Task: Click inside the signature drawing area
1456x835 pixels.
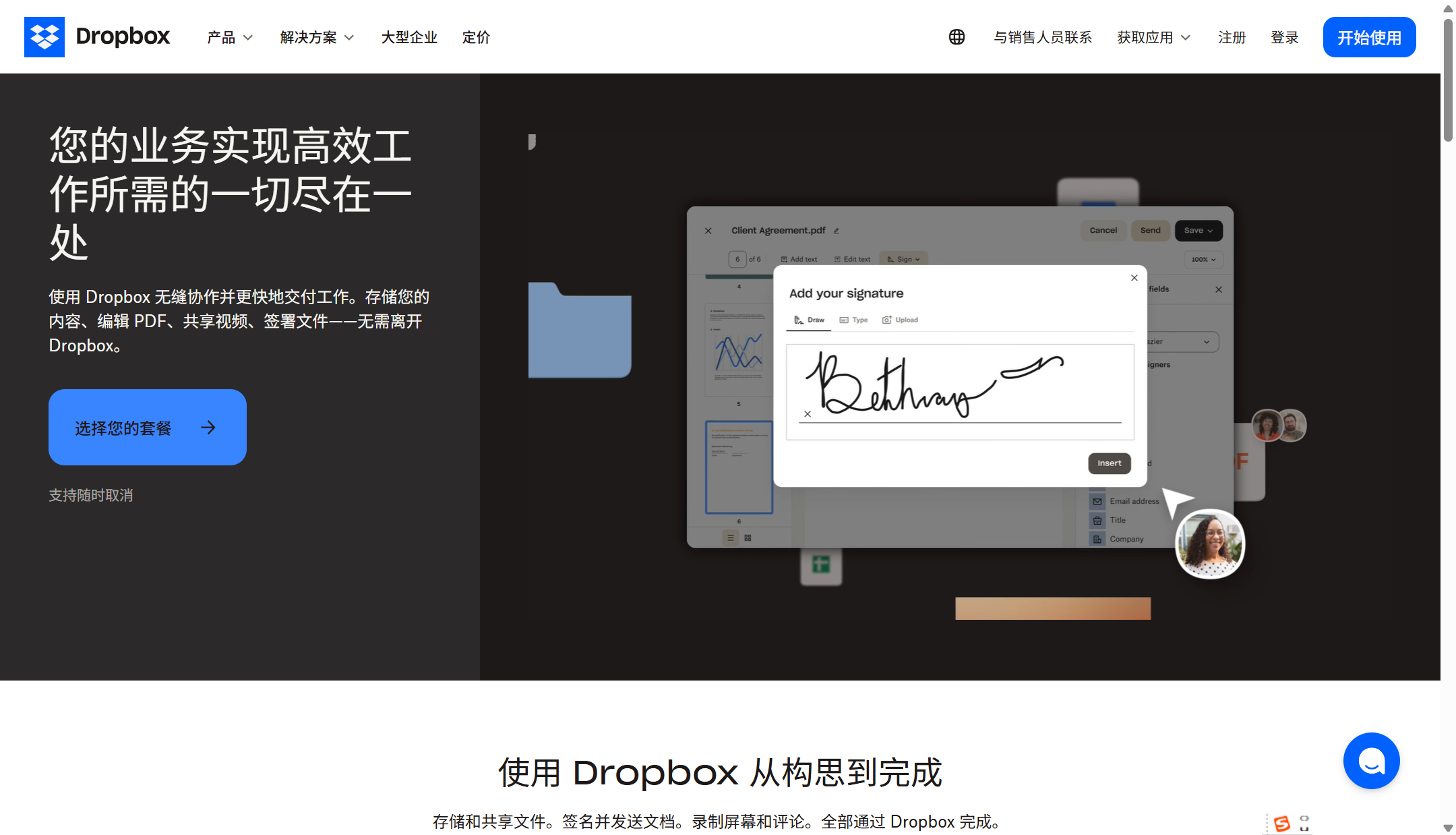Action: click(x=960, y=388)
